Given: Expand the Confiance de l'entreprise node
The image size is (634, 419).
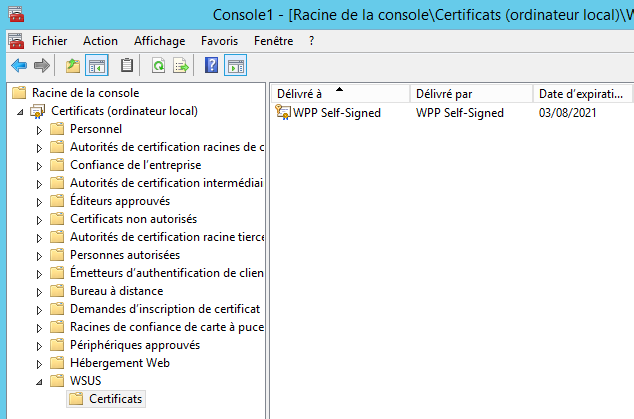Looking at the screenshot, I should [x=39, y=166].
